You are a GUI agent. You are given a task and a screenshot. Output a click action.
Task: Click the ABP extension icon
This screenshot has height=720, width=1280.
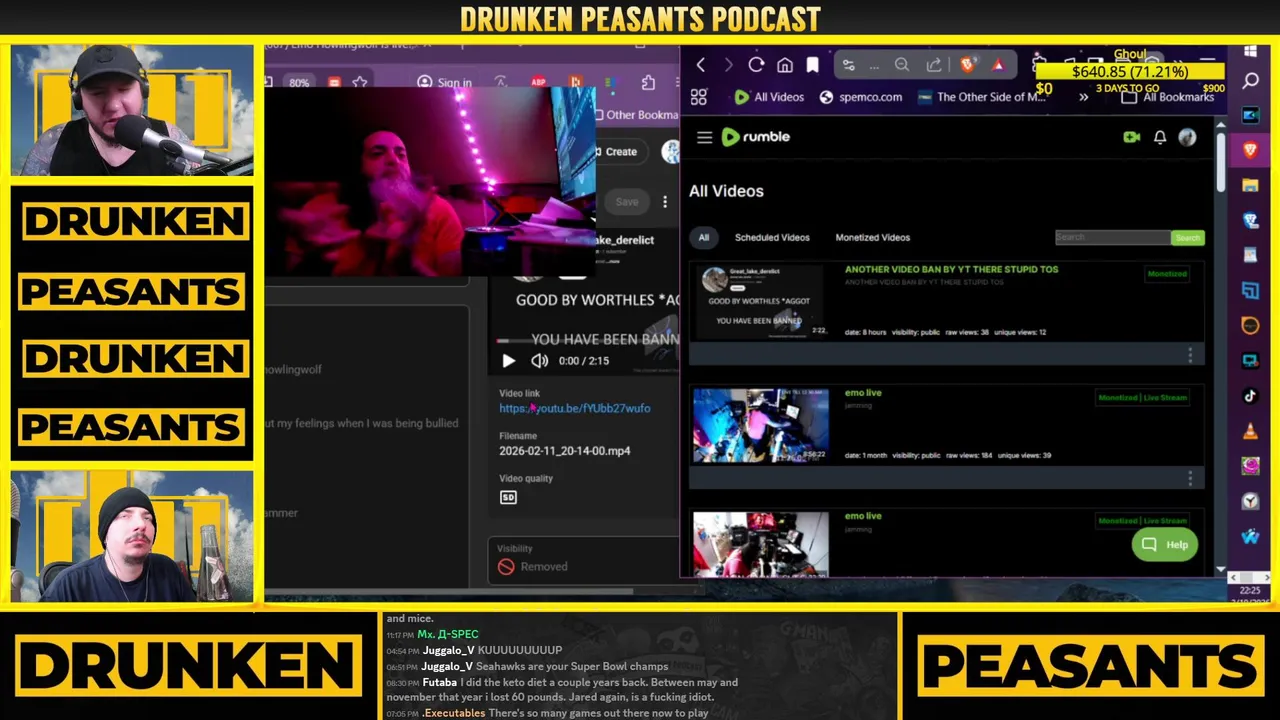coord(538,82)
